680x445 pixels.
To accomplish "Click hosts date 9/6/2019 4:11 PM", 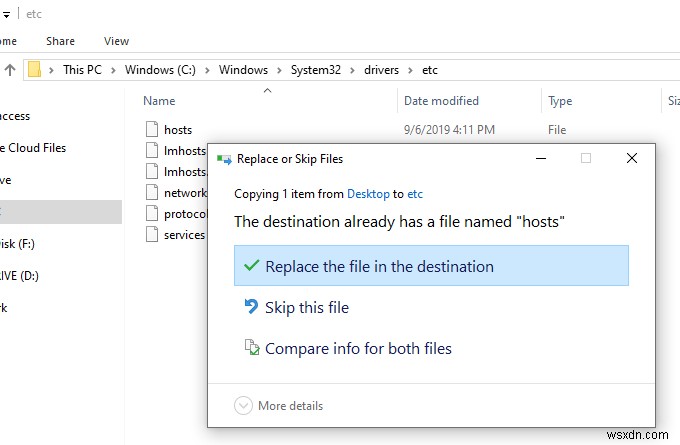I will (449, 130).
